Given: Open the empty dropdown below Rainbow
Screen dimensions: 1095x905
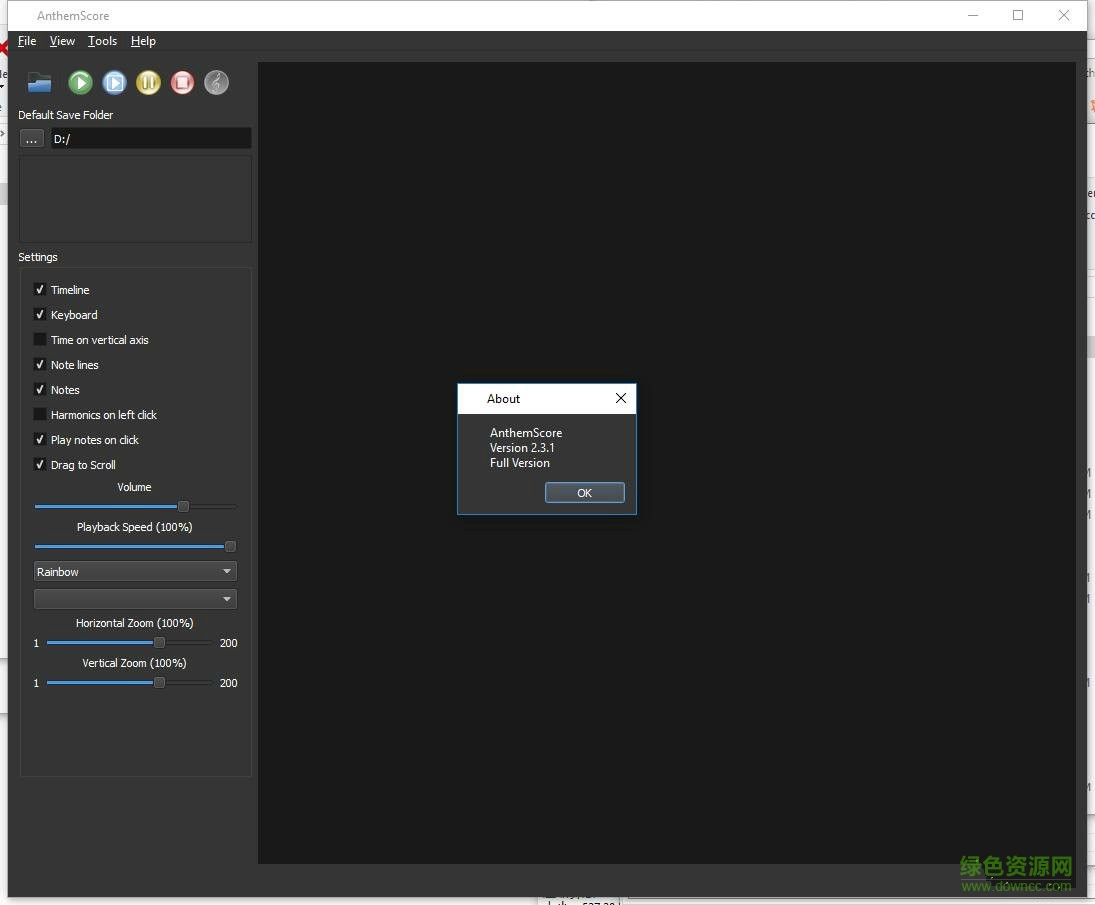Looking at the screenshot, I should pos(134,599).
